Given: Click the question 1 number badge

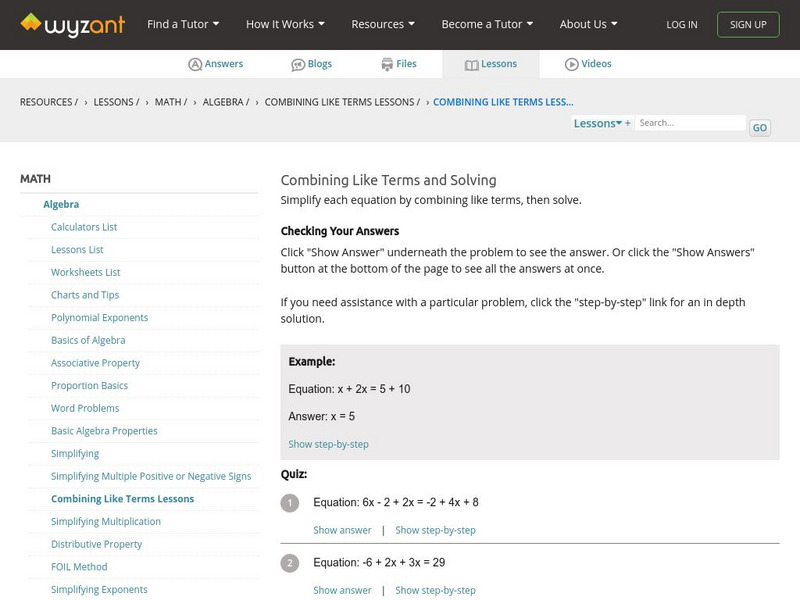Looking at the screenshot, I should coord(290,503).
